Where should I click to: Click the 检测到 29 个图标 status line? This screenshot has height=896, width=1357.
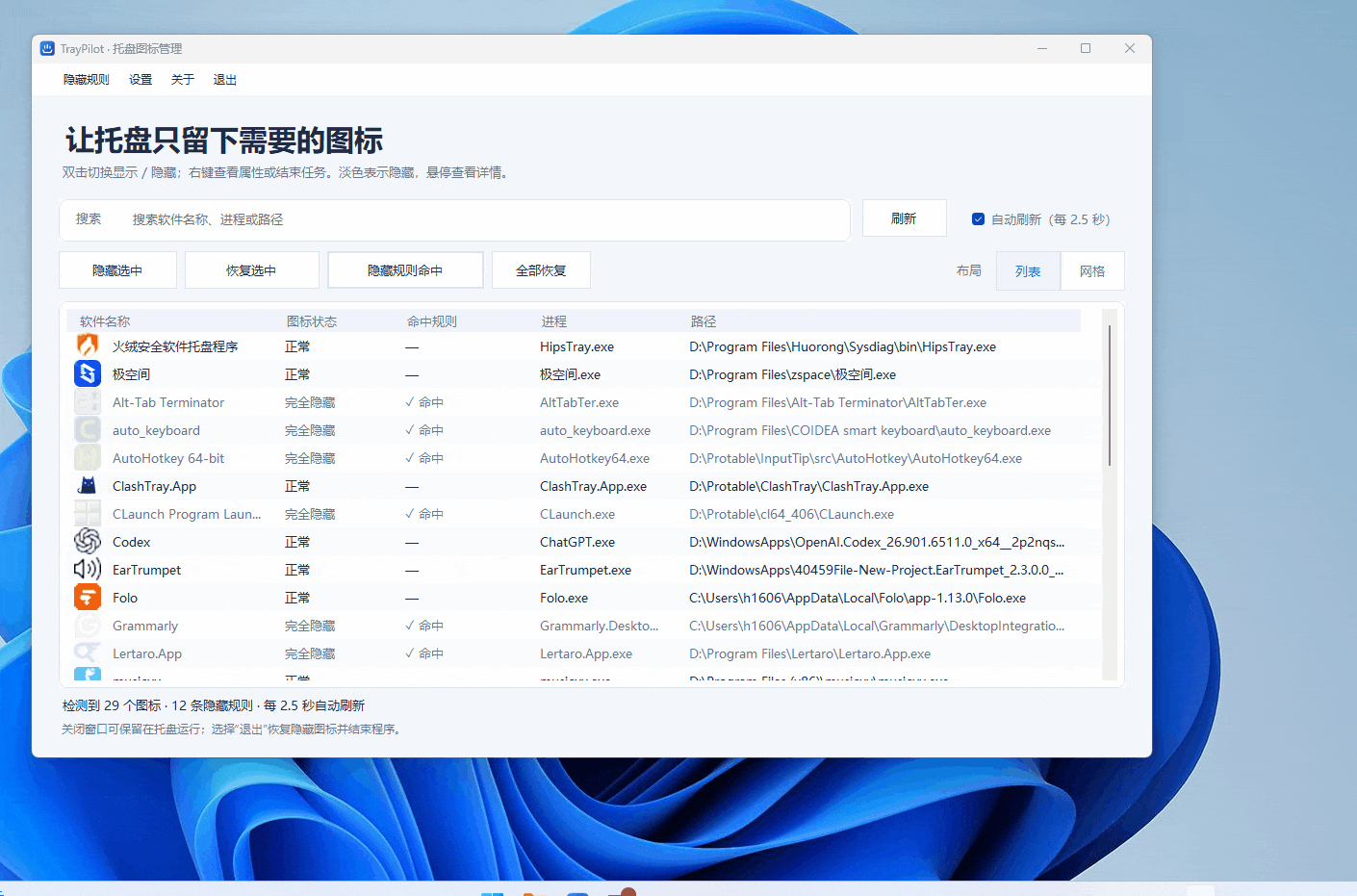214,705
